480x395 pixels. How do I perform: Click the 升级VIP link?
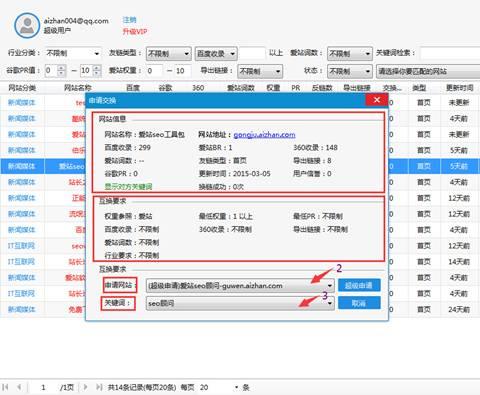pos(135,31)
